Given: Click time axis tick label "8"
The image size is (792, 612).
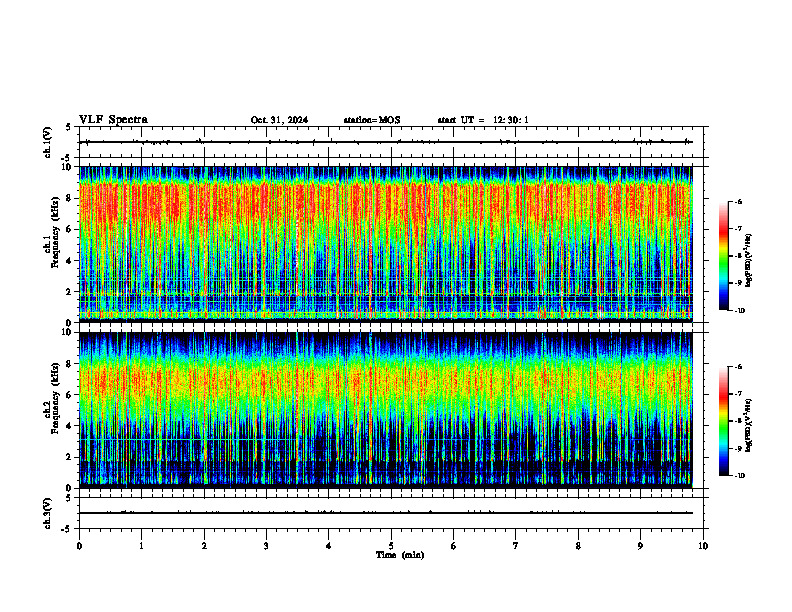Looking at the screenshot, I should coord(578,546).
